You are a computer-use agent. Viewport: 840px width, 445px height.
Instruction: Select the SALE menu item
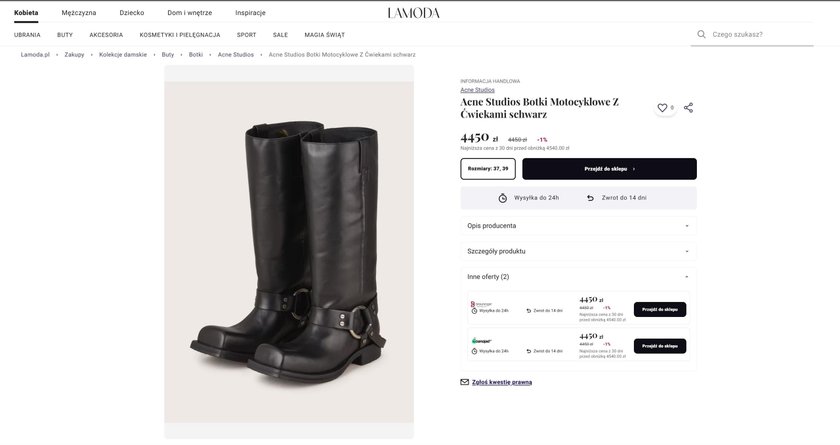280,34
